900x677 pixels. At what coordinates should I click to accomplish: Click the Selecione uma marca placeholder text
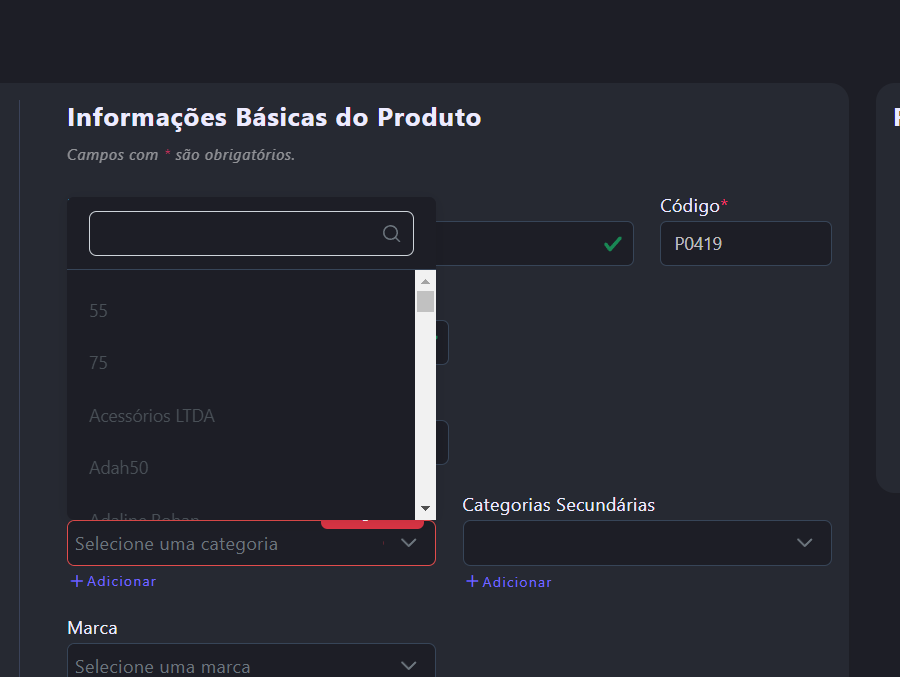pos(162,666)
